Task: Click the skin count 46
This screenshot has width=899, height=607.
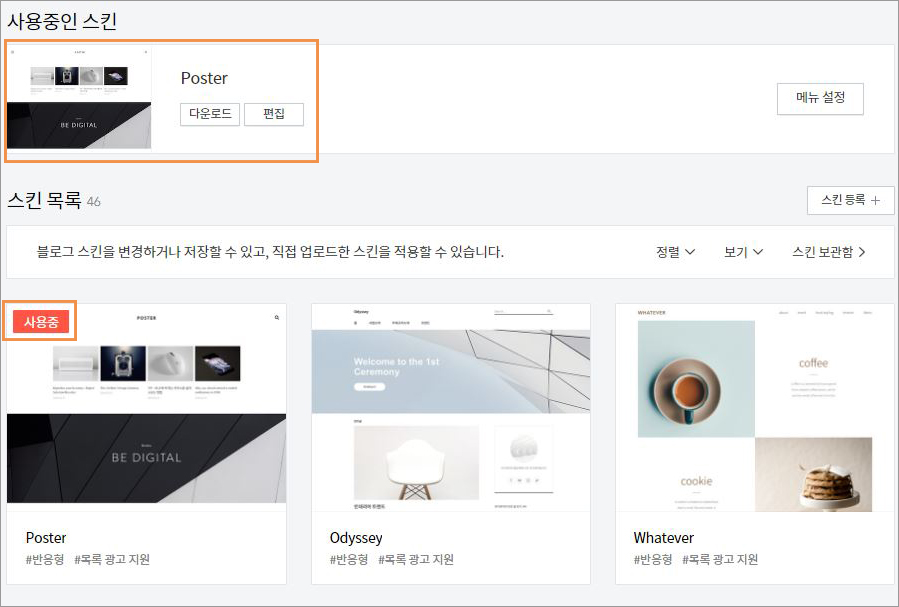Action: tap(93, 202)
